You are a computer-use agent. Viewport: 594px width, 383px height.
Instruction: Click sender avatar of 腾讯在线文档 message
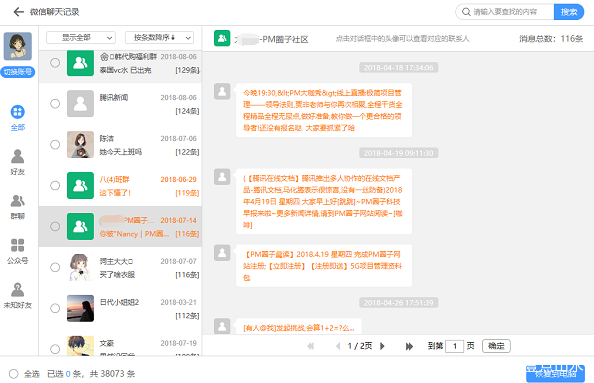click(222, 177)
